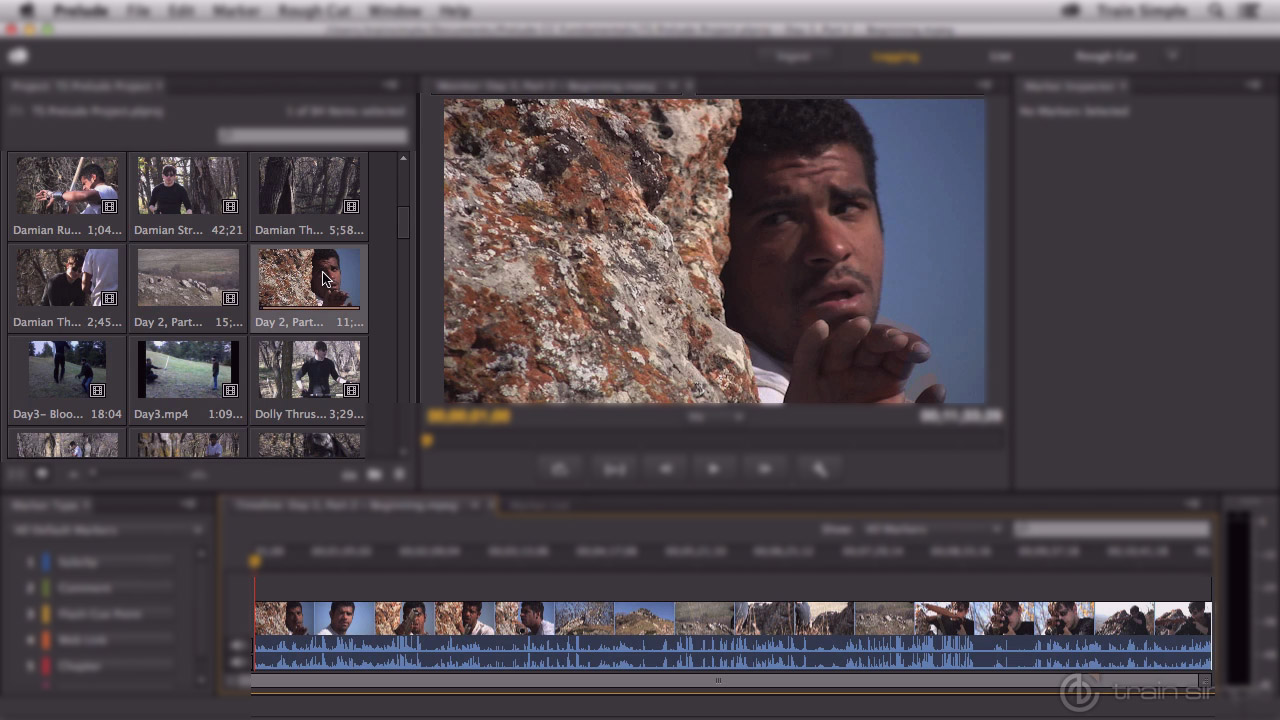The image size is (1280, 720).
Task: Click the step back playback control
Action: (x=665, y=468)
